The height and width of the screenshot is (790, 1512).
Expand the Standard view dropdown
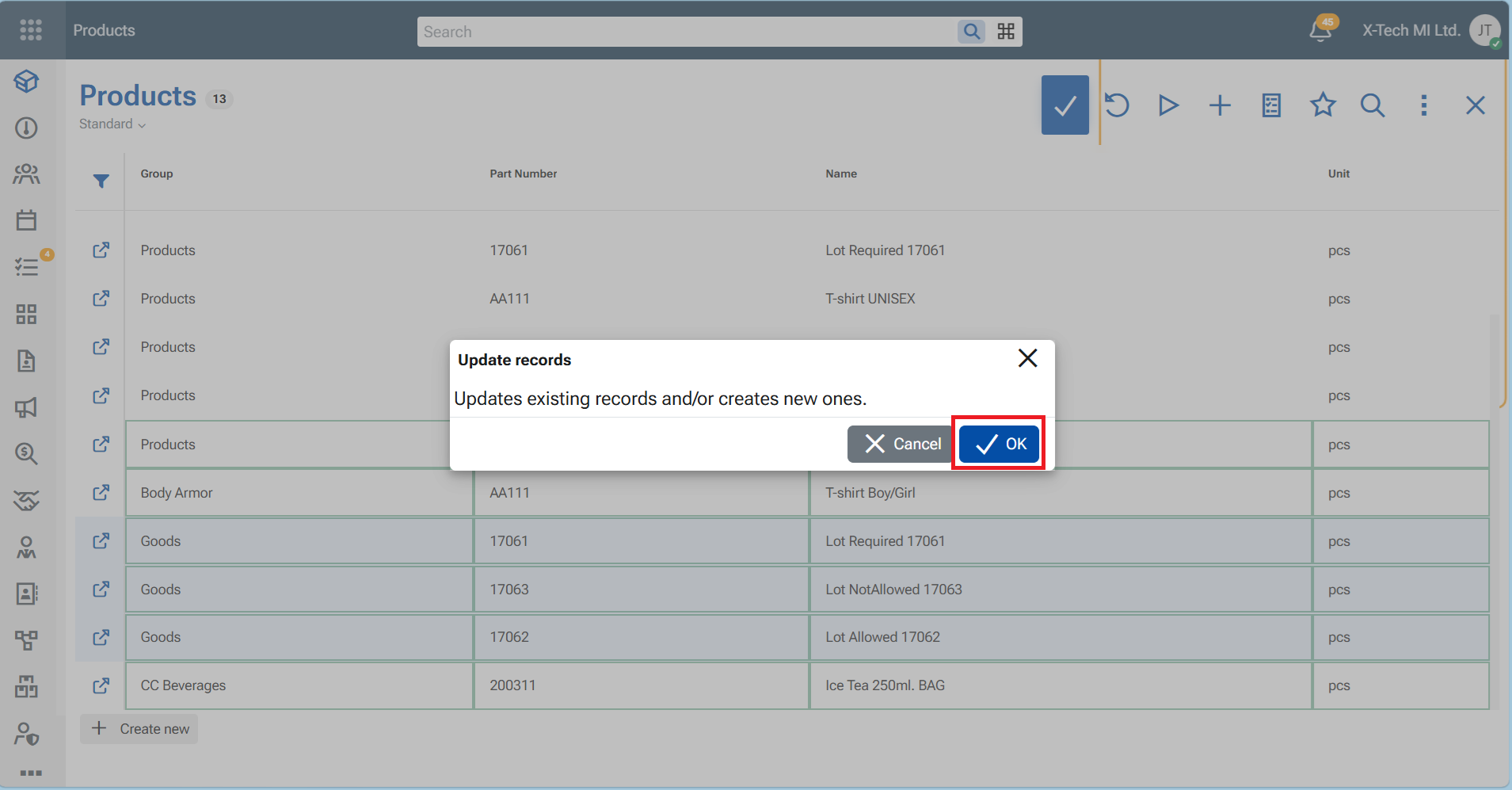point(112,124)
